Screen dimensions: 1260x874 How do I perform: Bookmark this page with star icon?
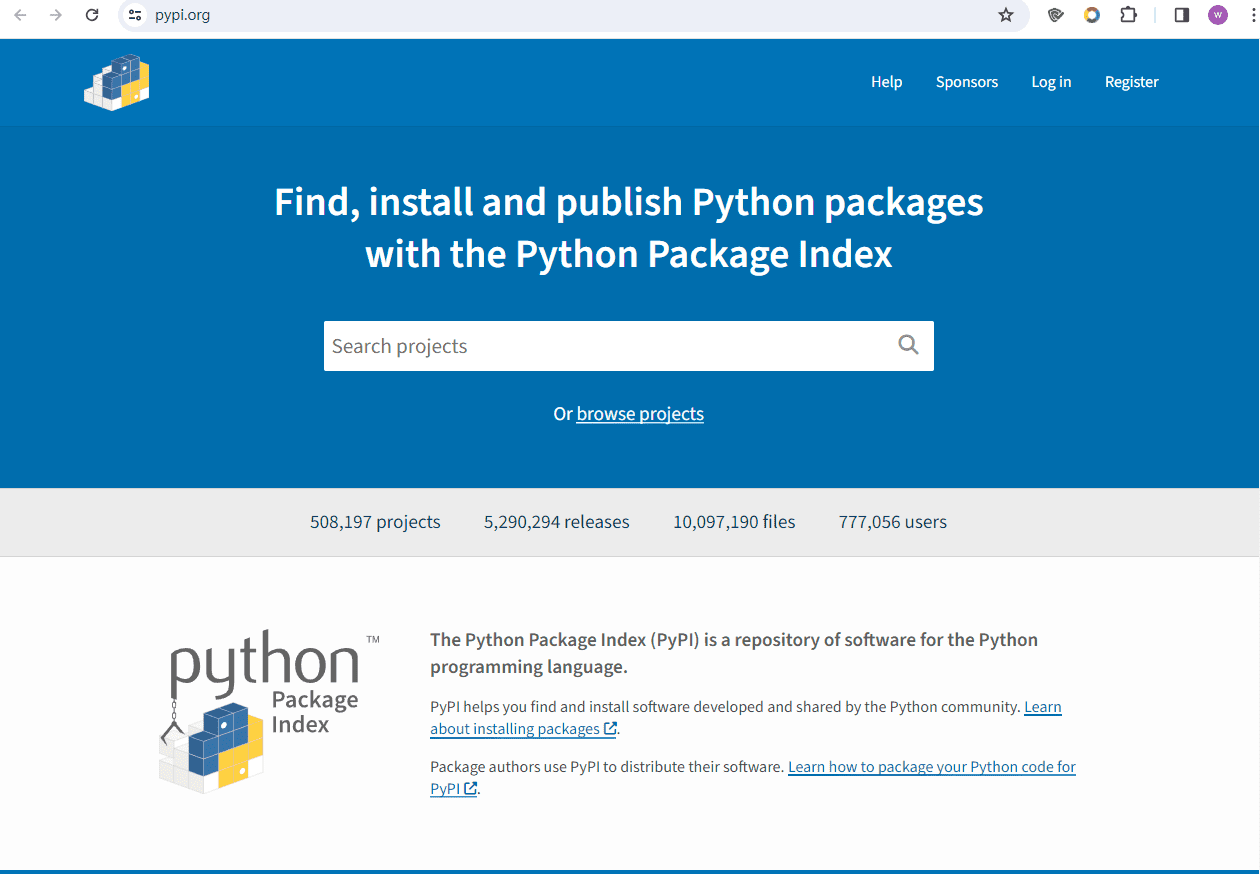tap(1006, 15)
